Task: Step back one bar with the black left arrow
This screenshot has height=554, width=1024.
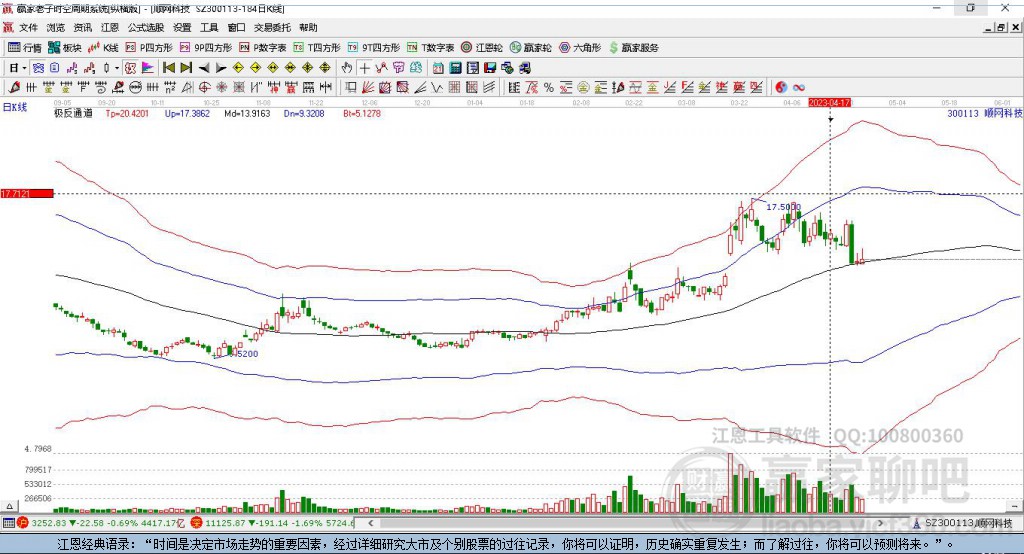Action: tap(204, 68)
